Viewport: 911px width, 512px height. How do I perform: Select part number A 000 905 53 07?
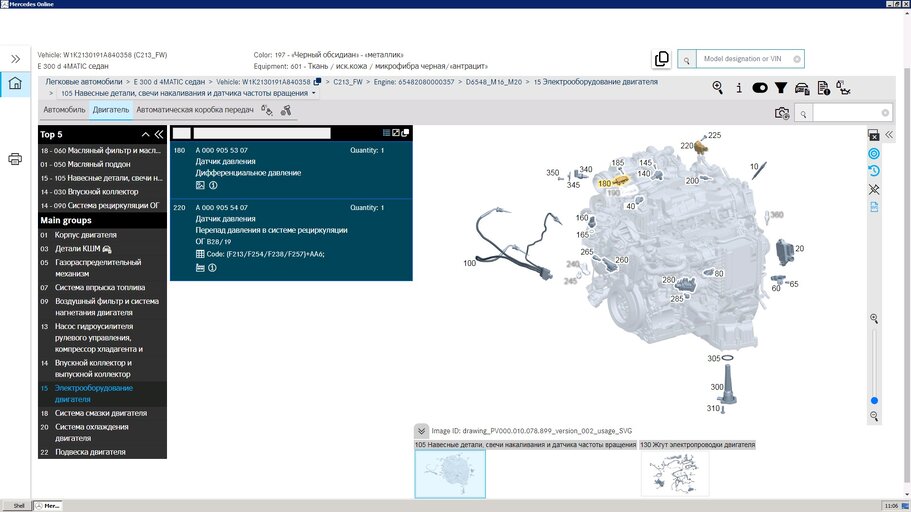pyautogui.click(x=221, y=151)
